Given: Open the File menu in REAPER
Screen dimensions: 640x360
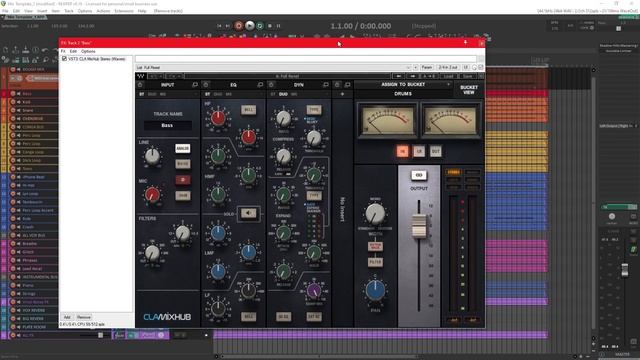Looking at the screenshot, I should click(5, 11).
